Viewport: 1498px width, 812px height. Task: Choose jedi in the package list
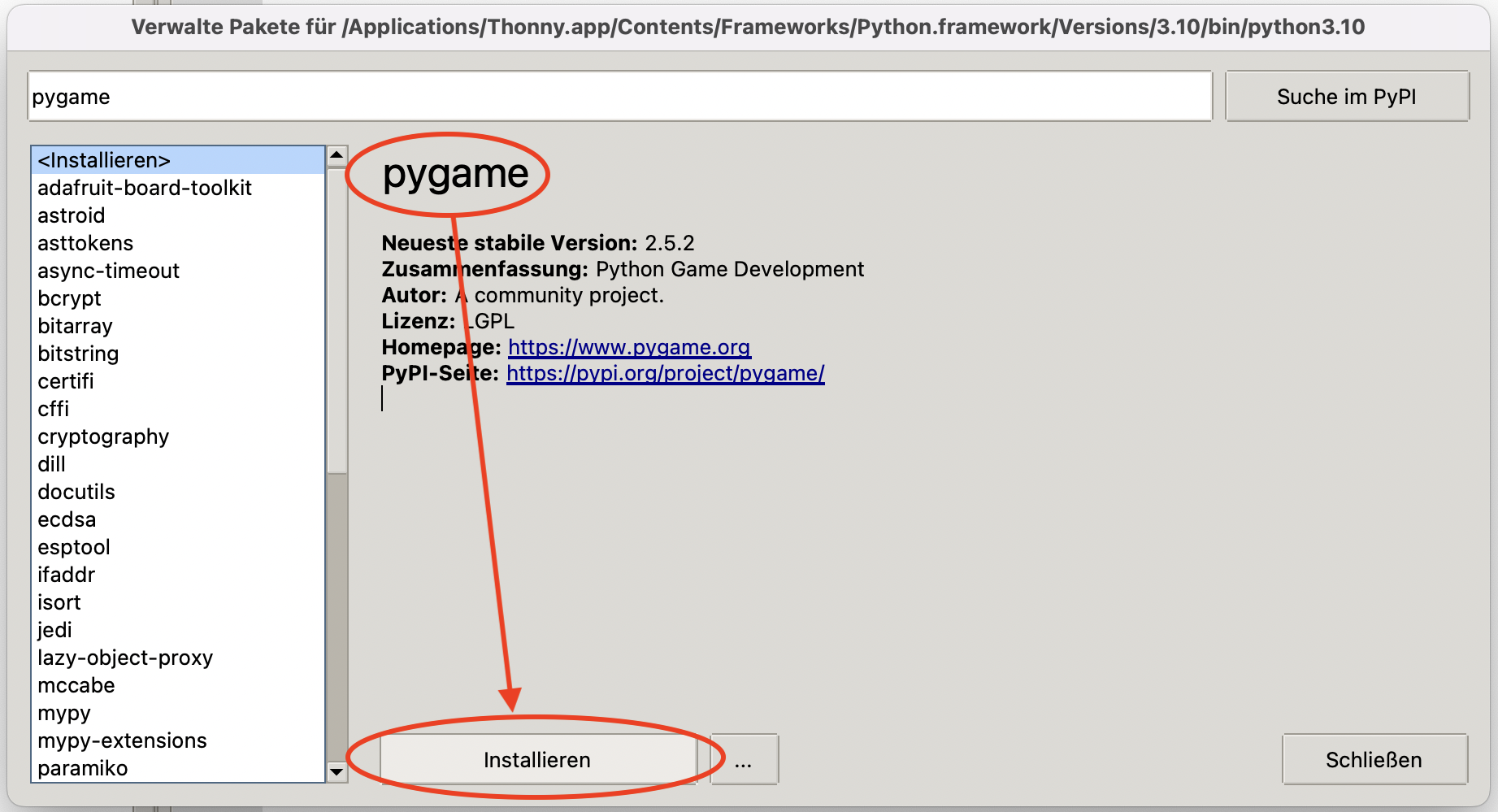point(54,630)
